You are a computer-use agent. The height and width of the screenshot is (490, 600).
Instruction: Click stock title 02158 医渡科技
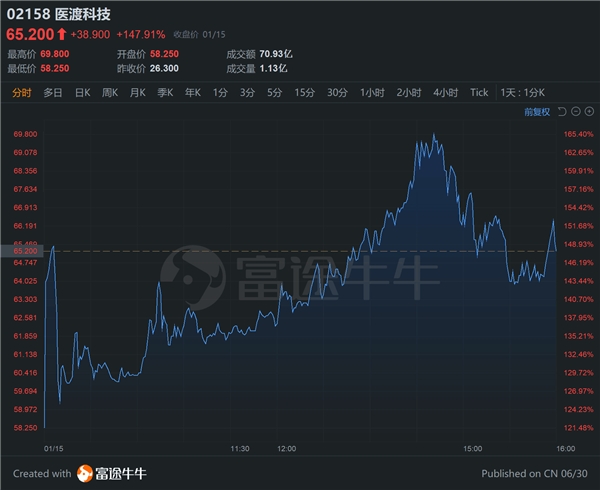pyautogui.click(x=59, y=15)
